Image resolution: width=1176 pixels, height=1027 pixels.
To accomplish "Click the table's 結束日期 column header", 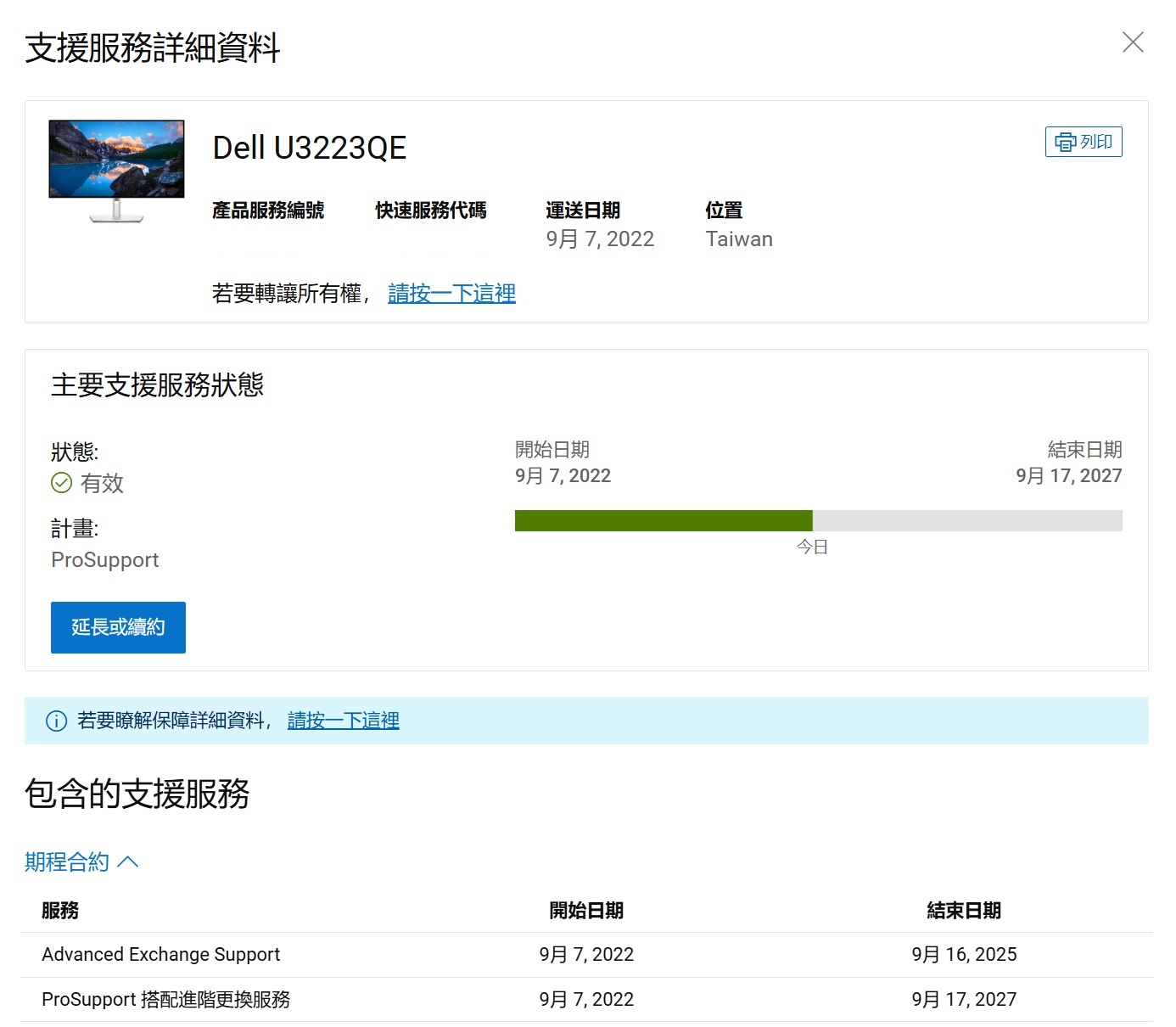I will pyautogui.click(x=964, y=911).
